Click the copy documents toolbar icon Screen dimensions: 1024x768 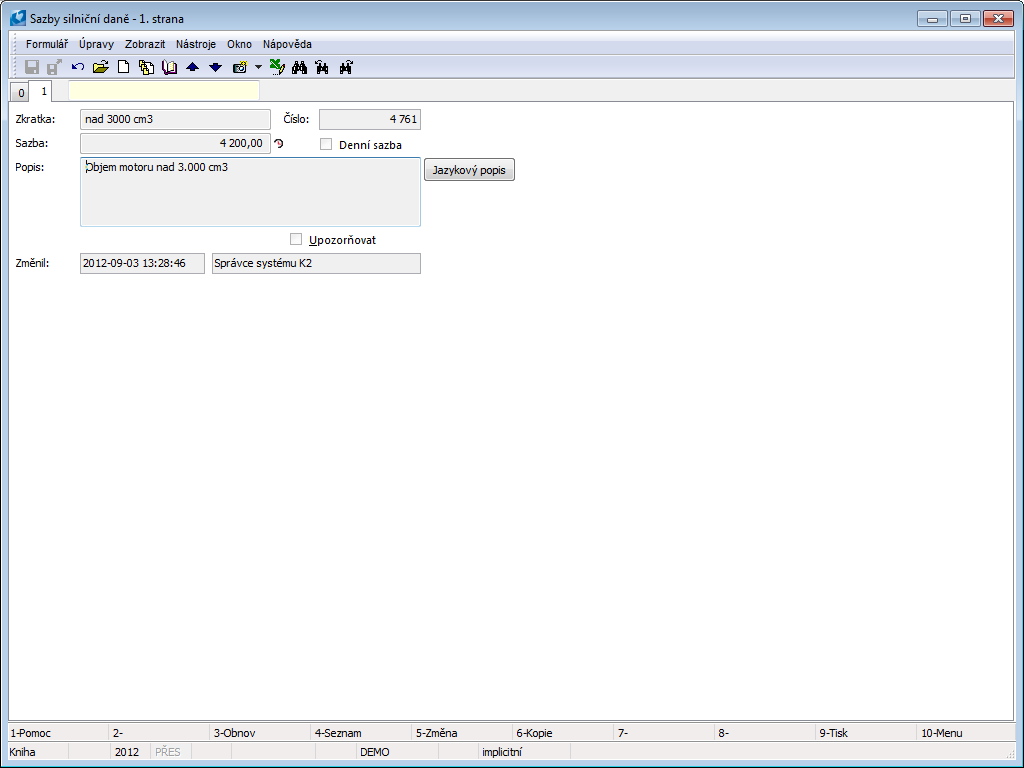[x=146, y=67]
